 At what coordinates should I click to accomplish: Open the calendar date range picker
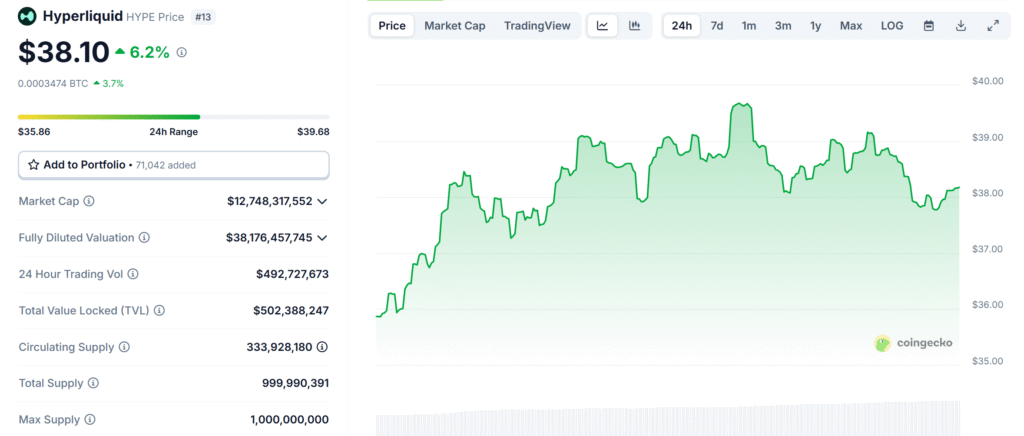(x=928, y=26)
